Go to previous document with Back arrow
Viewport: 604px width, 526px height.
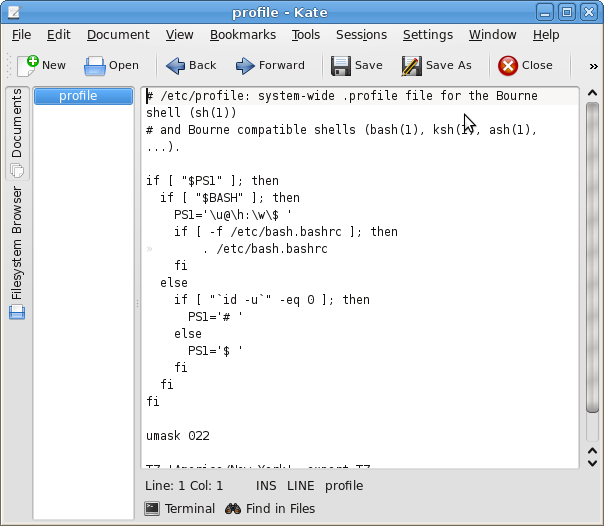[x=177, y=66]
